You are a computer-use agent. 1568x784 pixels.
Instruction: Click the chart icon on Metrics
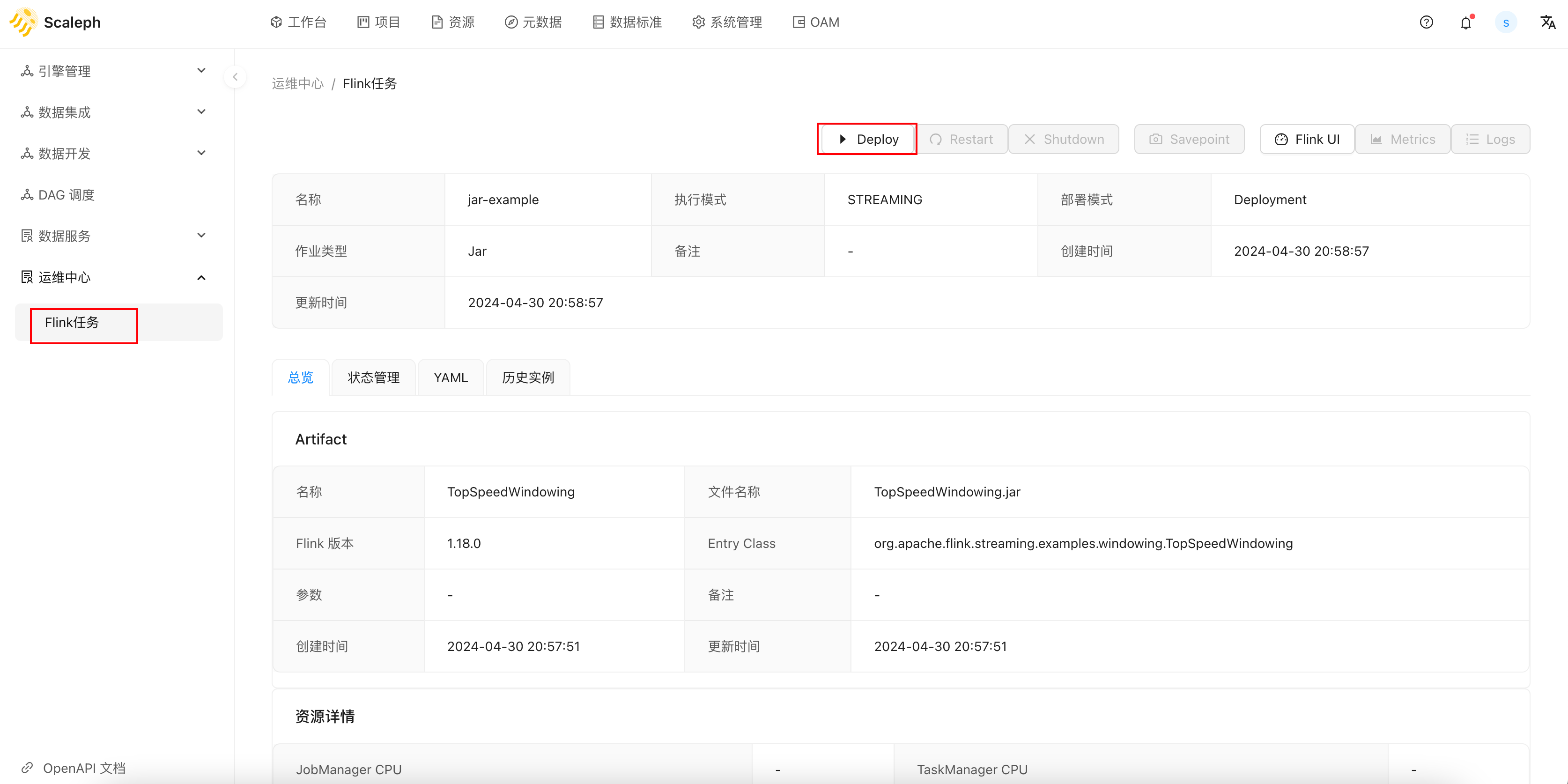(x=1376, y=140)
